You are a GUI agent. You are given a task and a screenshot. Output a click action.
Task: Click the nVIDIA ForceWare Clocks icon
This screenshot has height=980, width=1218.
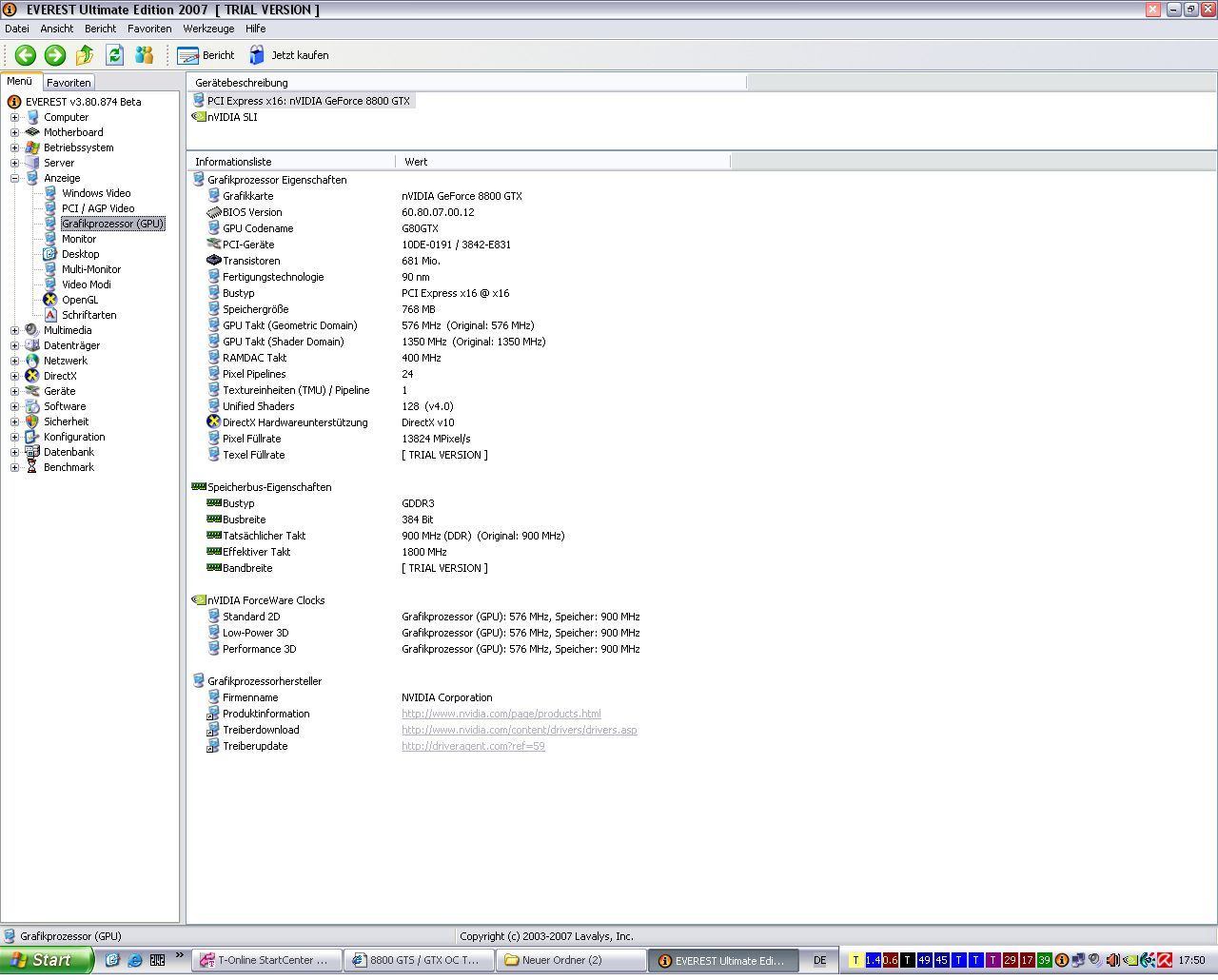[198, 599]
